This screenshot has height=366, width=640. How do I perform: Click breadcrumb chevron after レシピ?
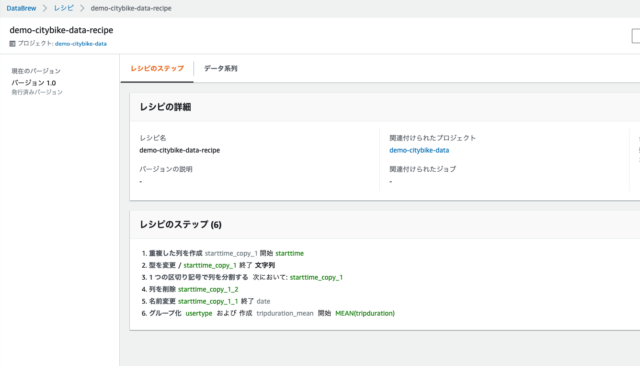(82, 8)
